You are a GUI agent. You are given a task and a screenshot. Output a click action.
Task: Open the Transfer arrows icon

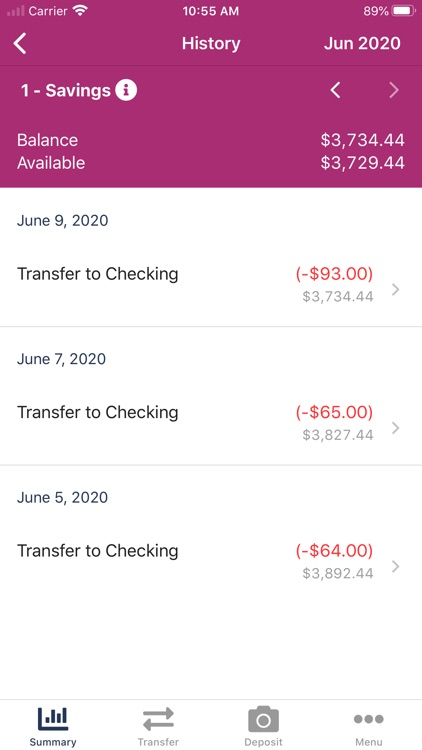tap(158, 719)
